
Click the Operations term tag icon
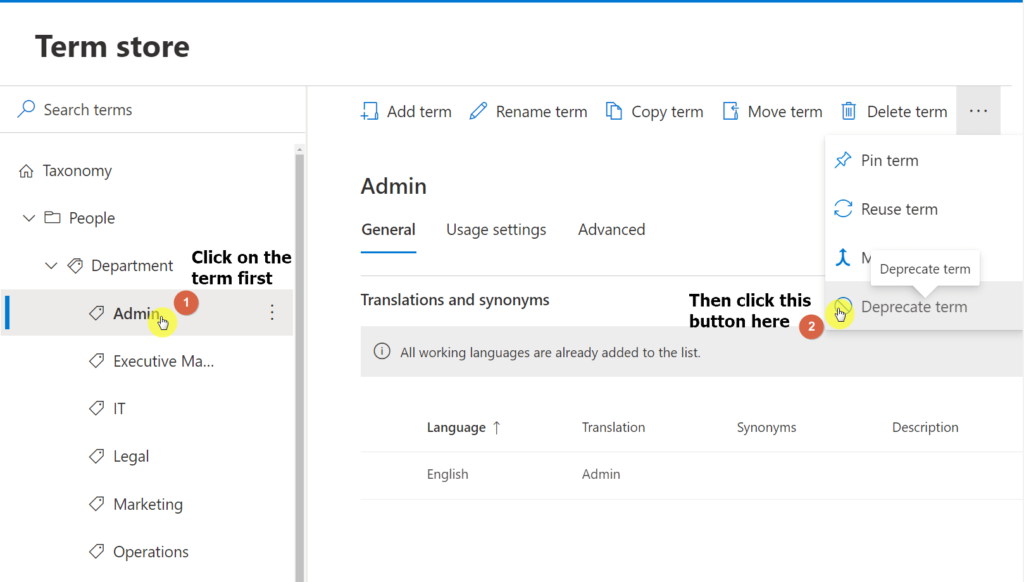click(x=97, y=552)
